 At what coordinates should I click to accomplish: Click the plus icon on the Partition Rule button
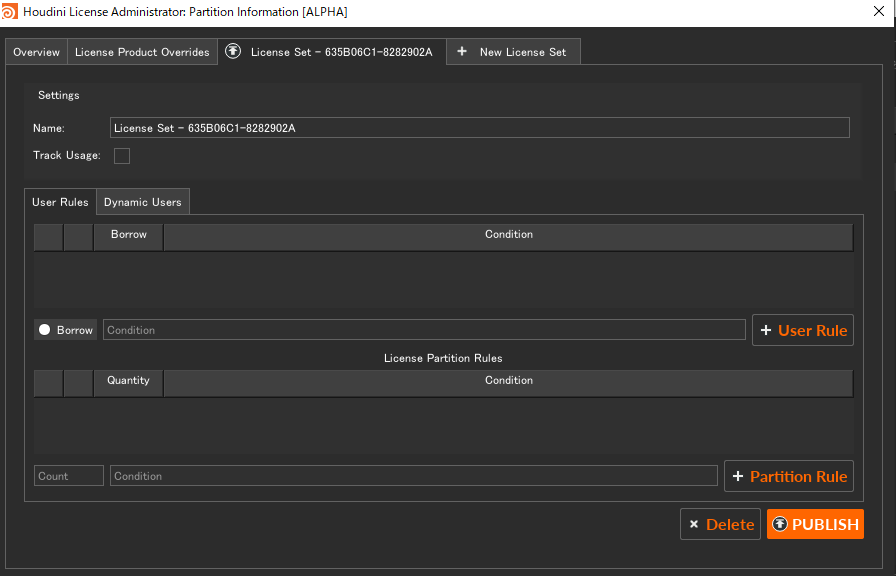tap(738, 477)
